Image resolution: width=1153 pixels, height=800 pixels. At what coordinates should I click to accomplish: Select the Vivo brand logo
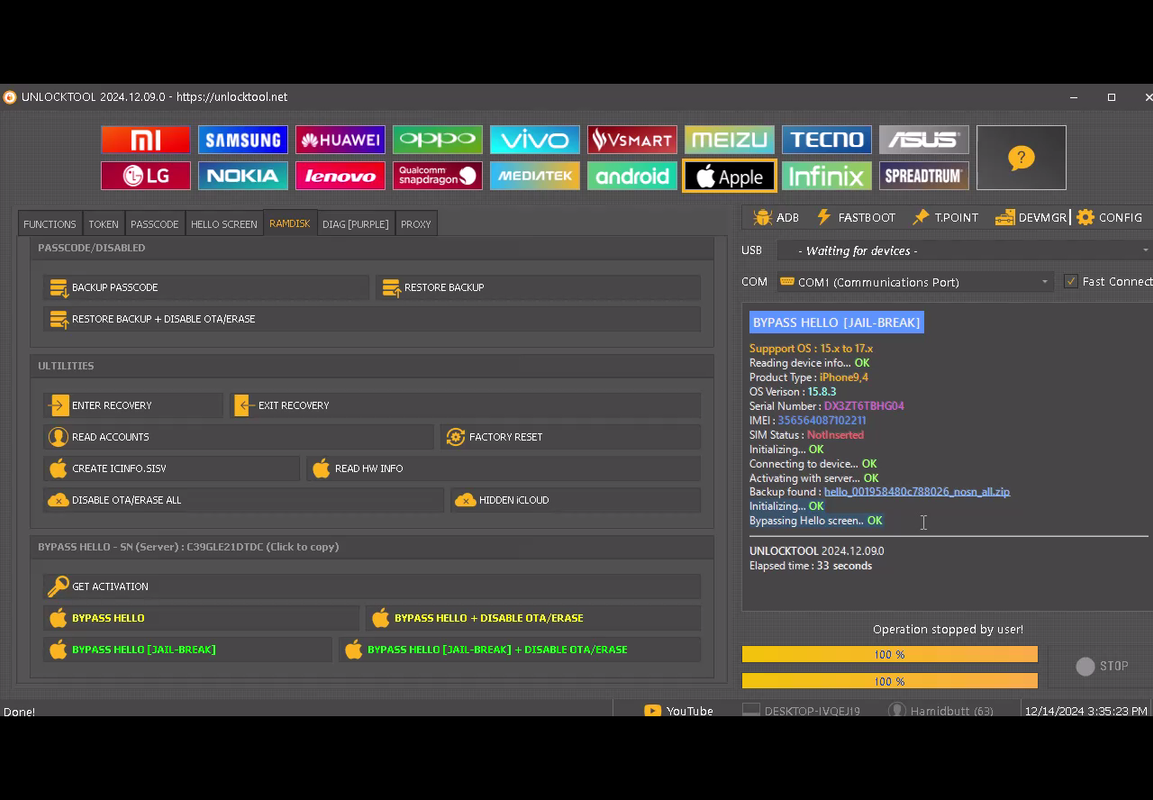point(535,140)
